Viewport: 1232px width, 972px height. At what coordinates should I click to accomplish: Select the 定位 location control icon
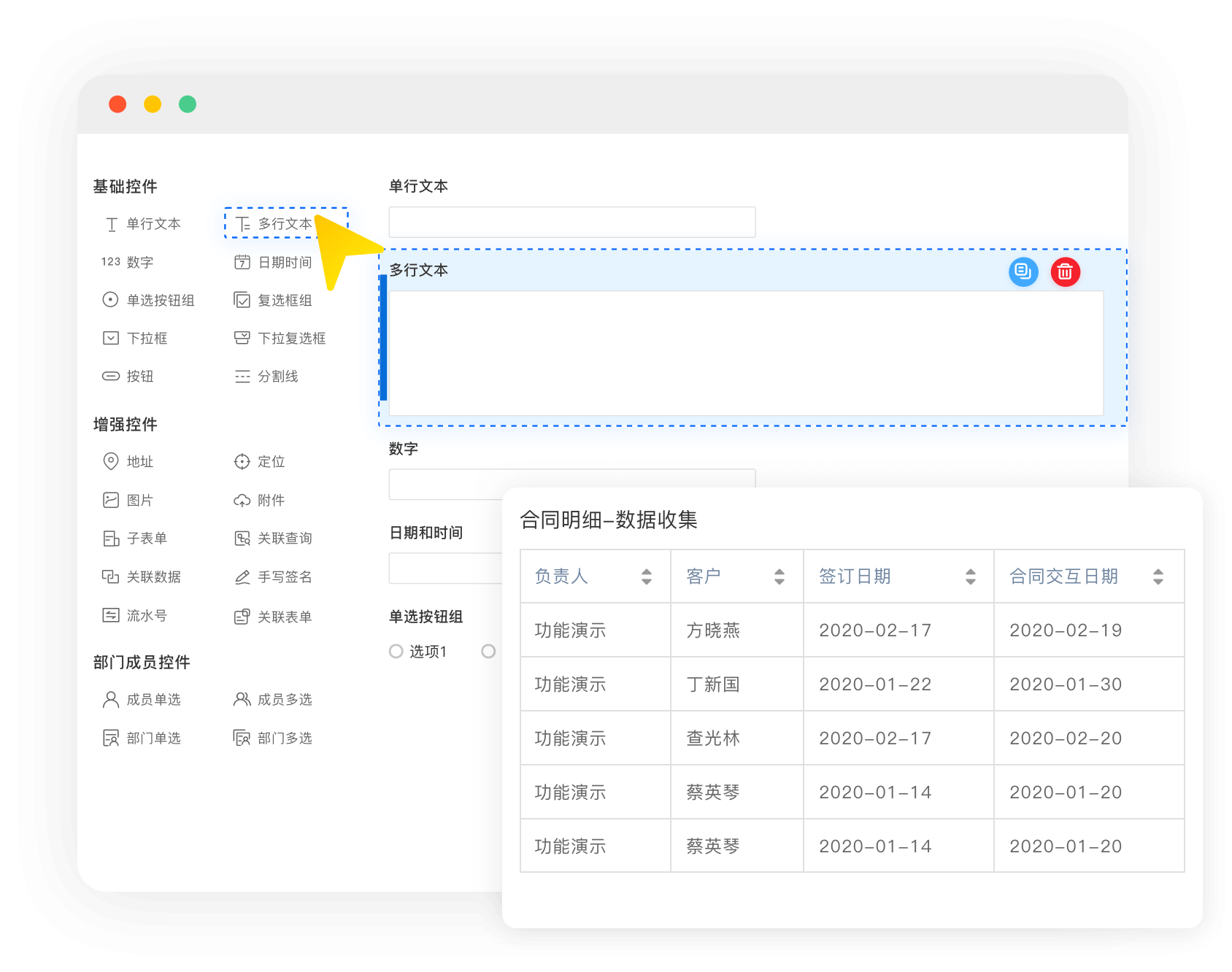click(x=242, y=461)
